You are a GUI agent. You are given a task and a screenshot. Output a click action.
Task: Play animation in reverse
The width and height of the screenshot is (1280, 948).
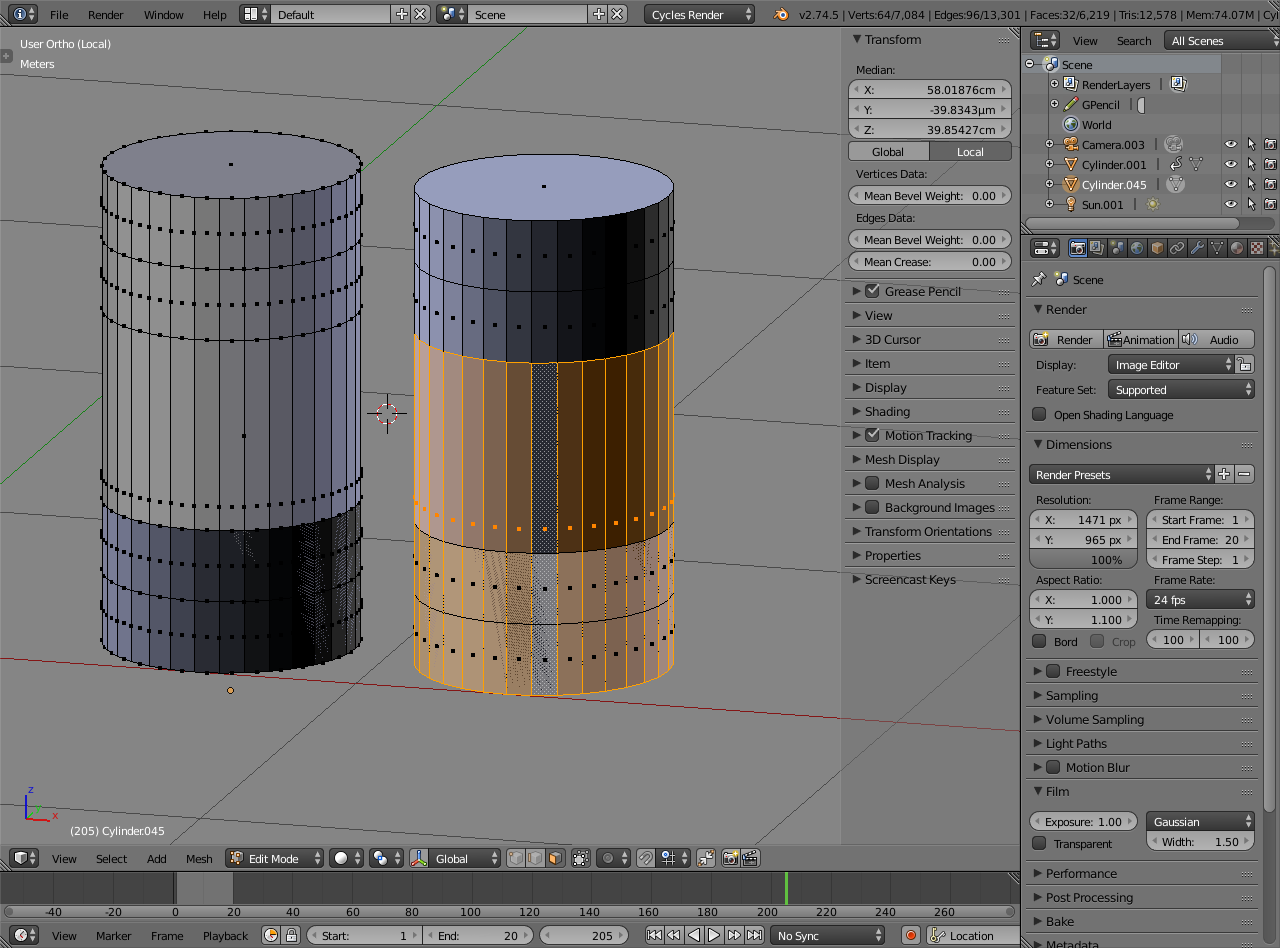(x=694, y=936)
